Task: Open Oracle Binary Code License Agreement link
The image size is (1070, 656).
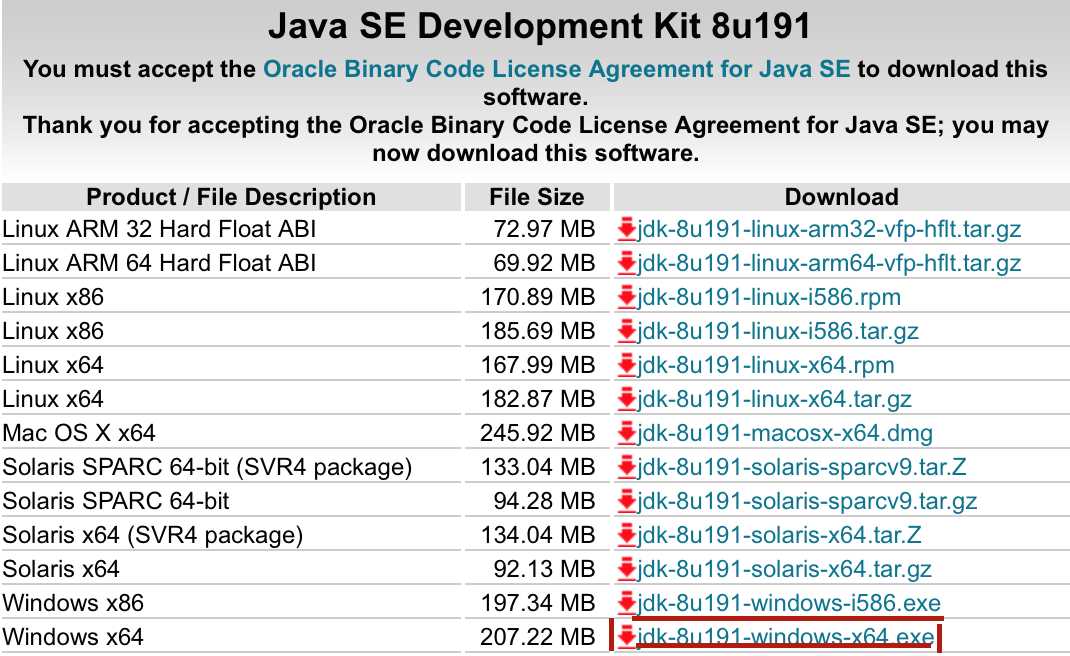Action: pos(557,69)
